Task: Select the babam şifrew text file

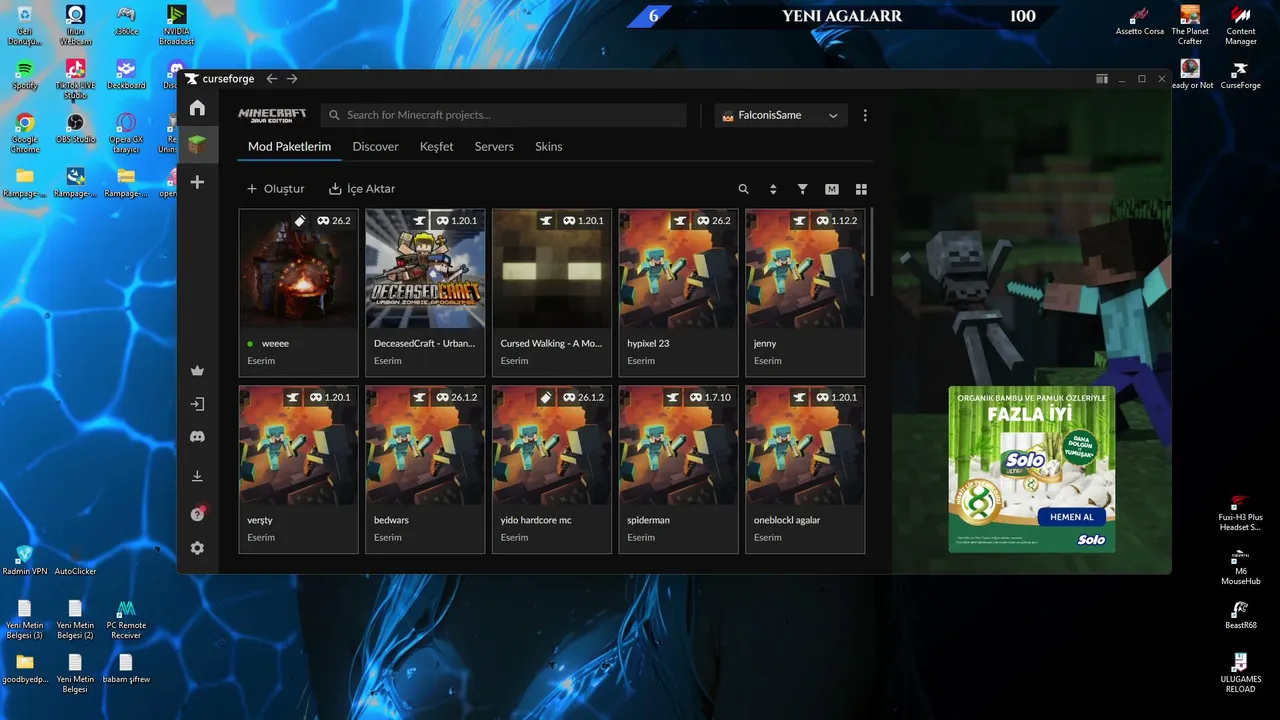Action: pyautogui.click(x=126, y=668)
